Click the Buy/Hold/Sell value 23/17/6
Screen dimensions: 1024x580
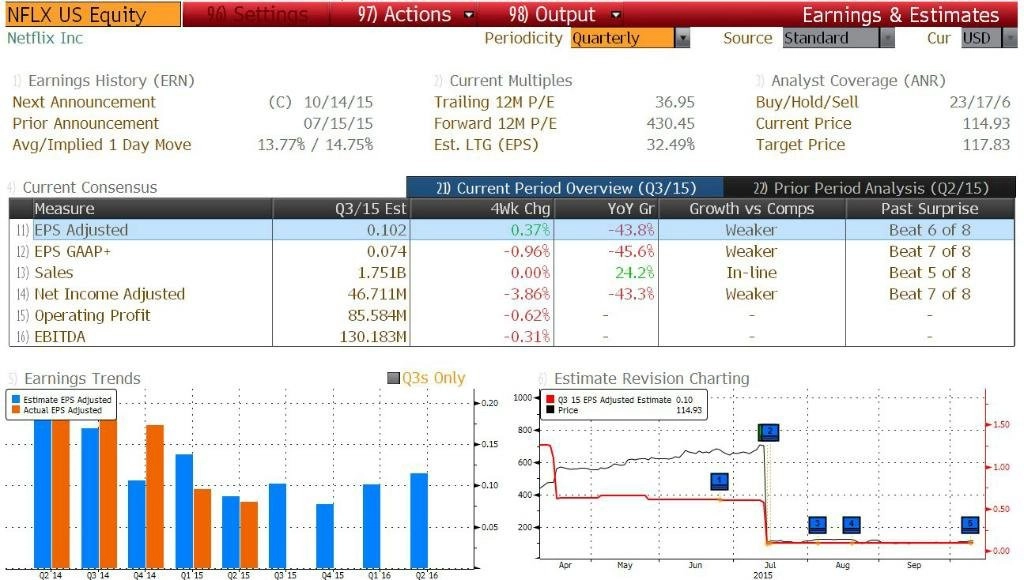pyautogui.click(x=980, y=102)
